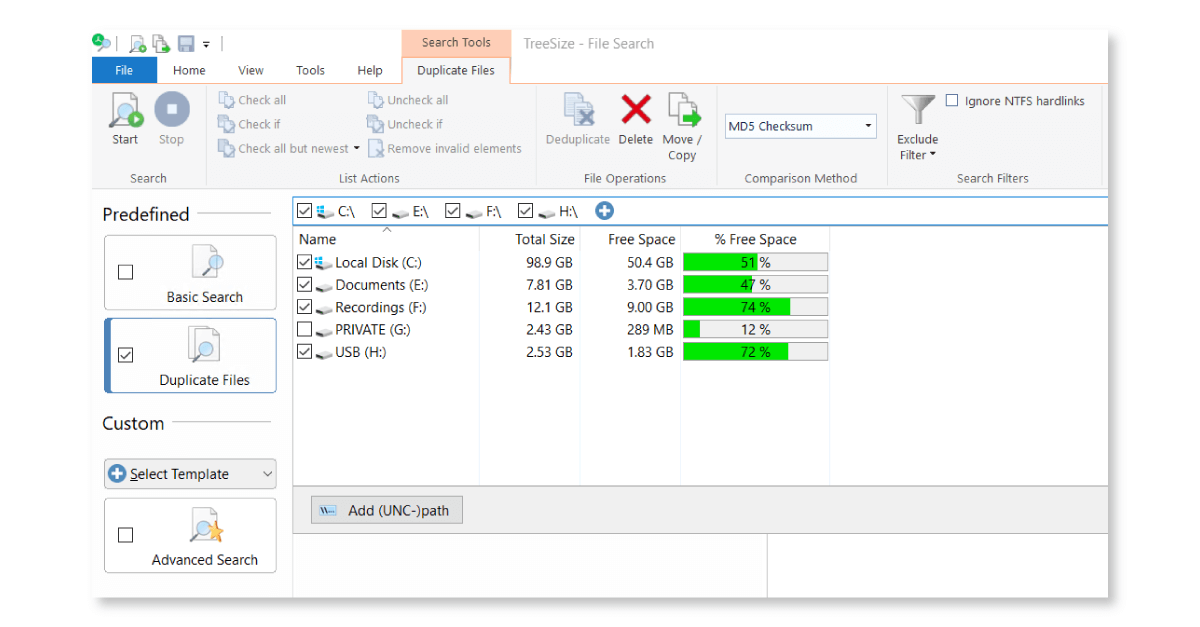Enable Ignore NTFS hardlinks checkbox
Image resolution: width=1200 pixels, height=627 pixels.
click(x=952, y=101)
